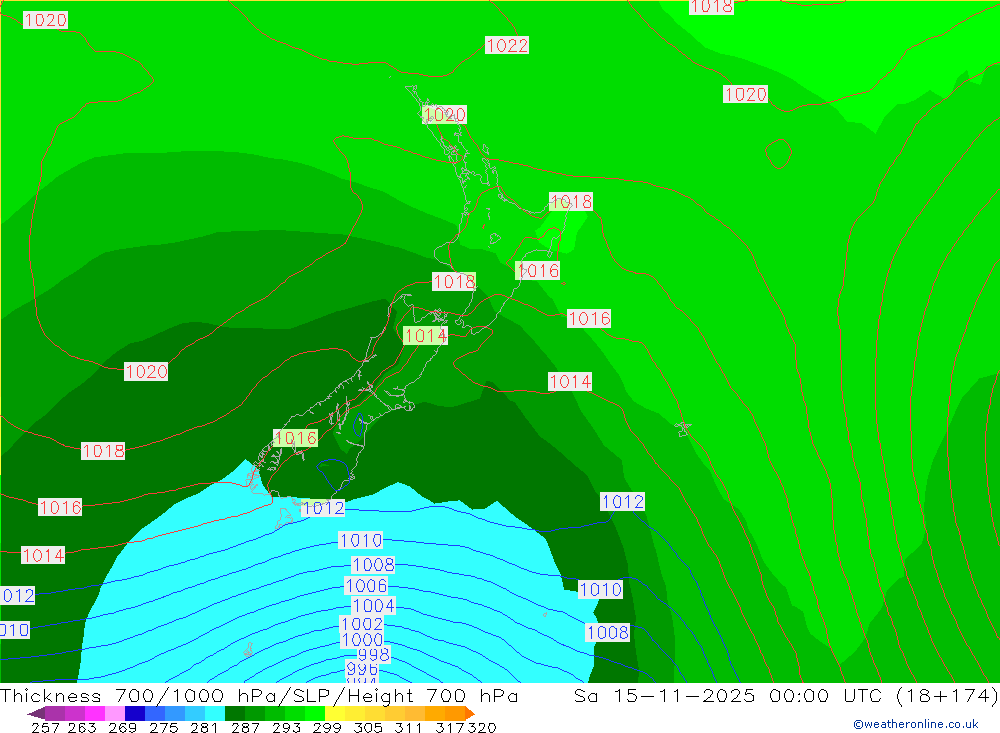Click the right orange arrow of color scale
This screenshot has height=733, width=1000.
pos(469,713)
